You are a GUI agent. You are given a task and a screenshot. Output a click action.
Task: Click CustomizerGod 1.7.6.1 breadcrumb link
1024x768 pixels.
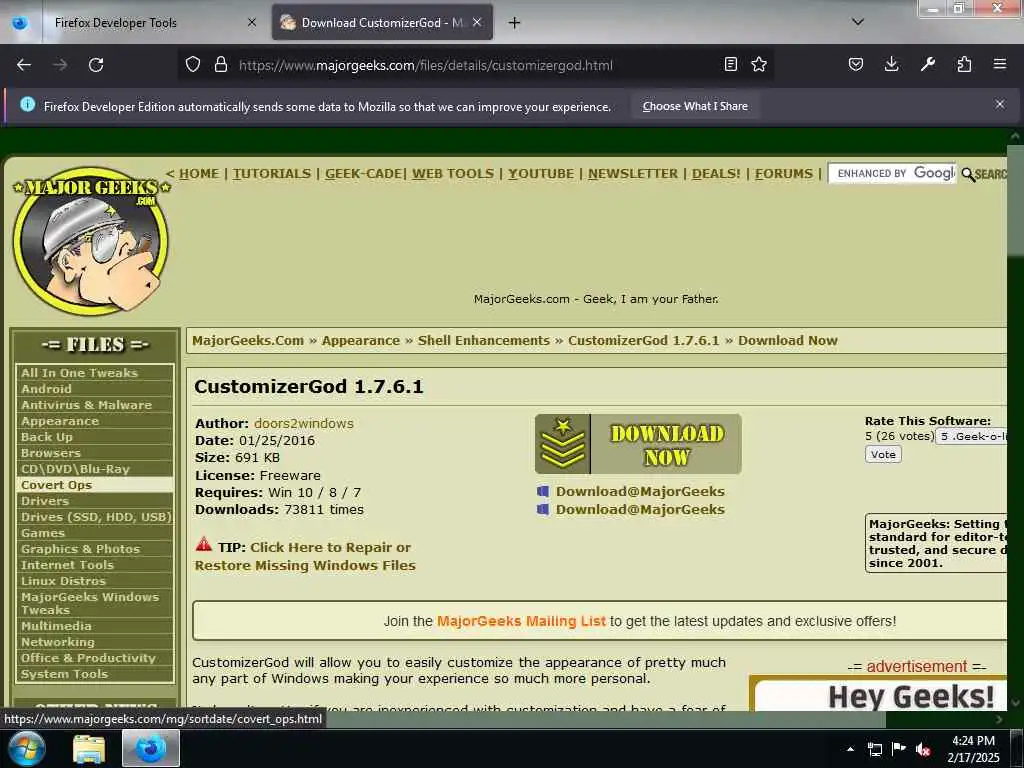click(x=643, y=341)
